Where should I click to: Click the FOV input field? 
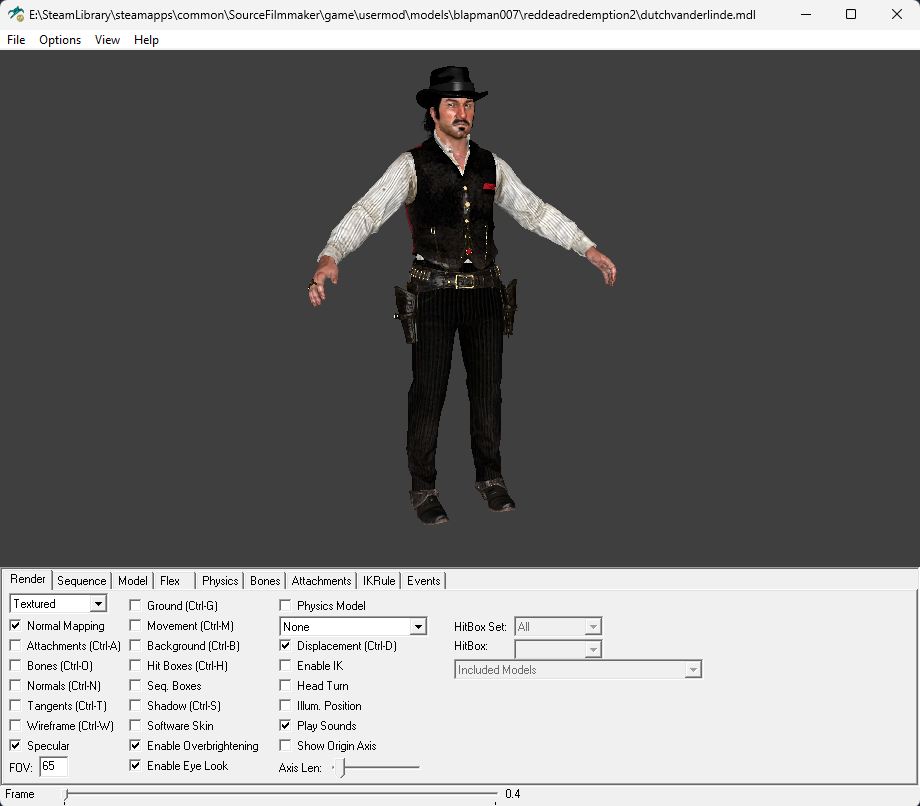[x=53, y=766]
